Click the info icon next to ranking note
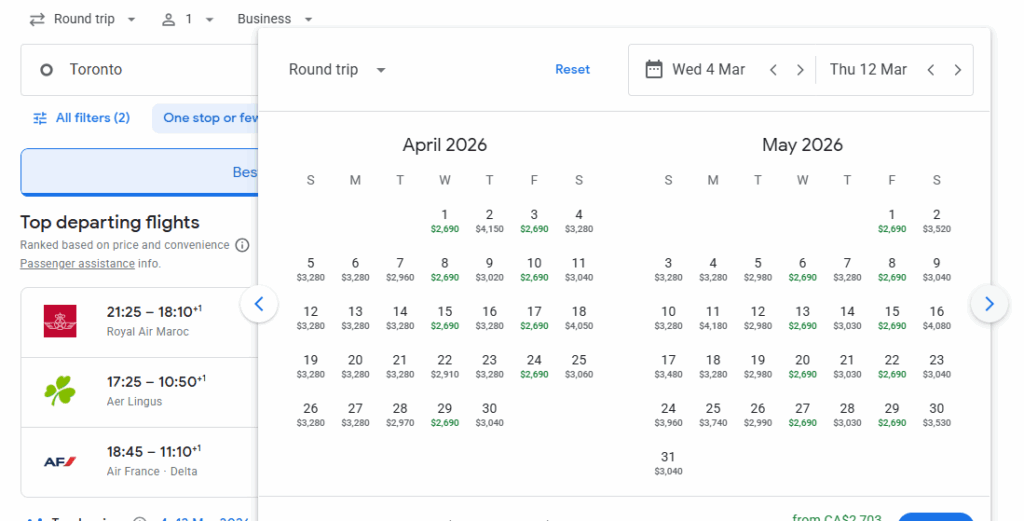This screenshot has width=1024, height=521. click(242, 245)
